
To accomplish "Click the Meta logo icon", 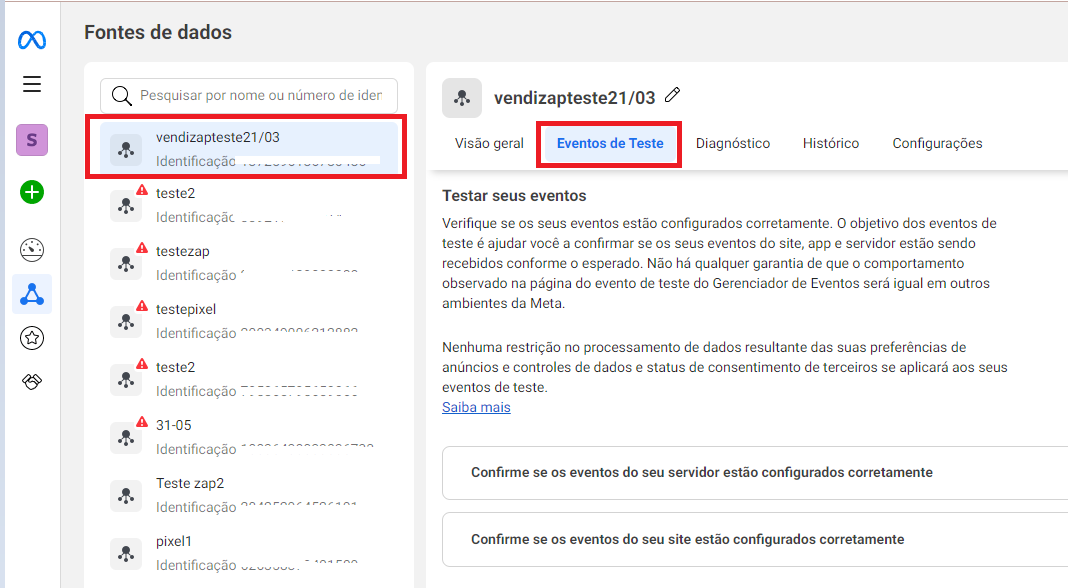I will pos(32,41).
